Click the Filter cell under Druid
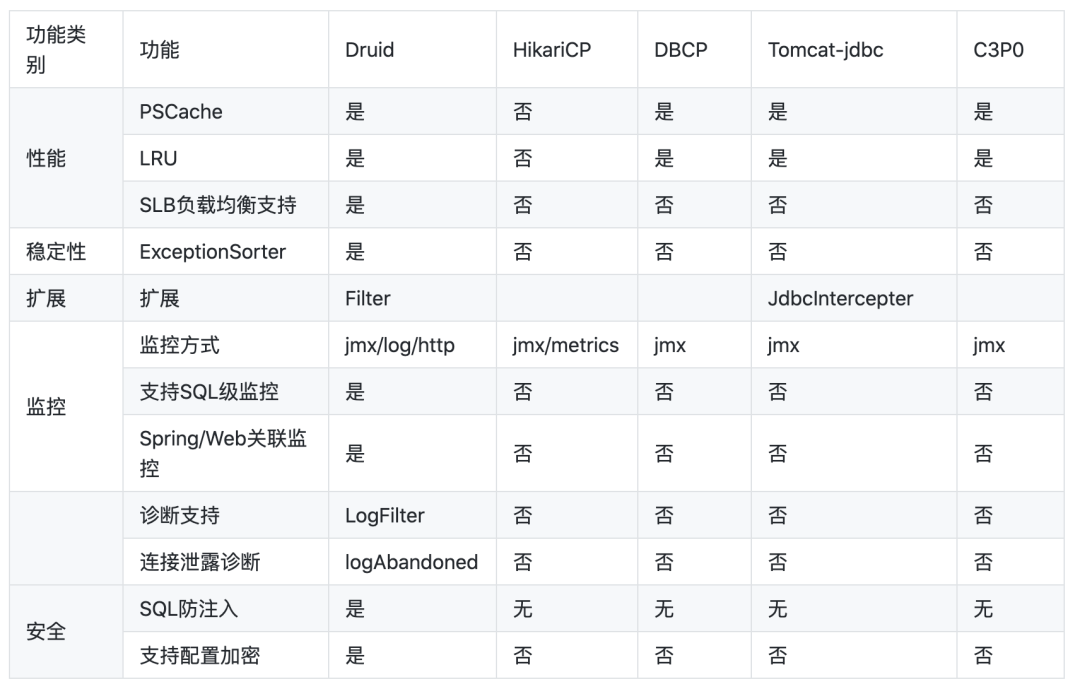 click(367, 298)
